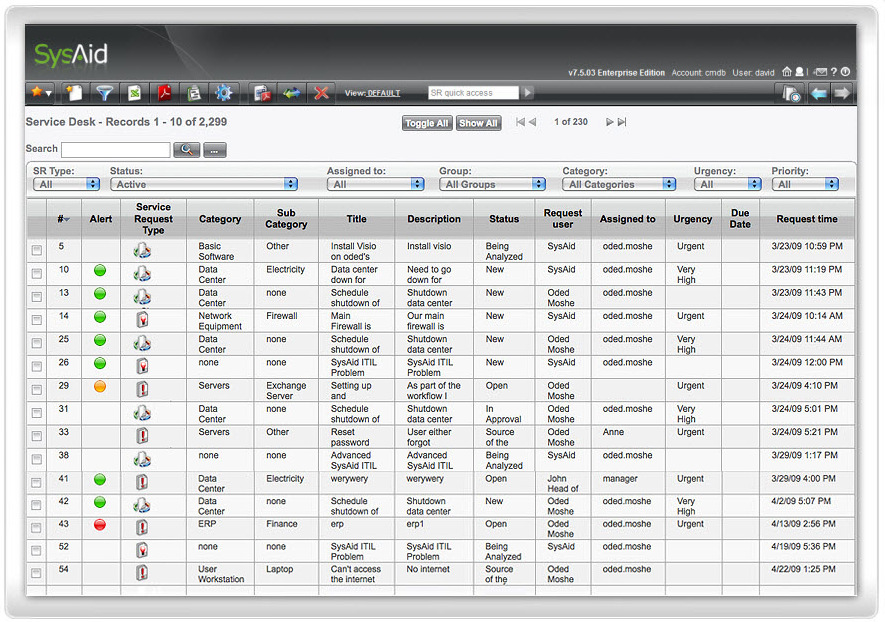This screenshot has height=622, width=885.
Task: Open the user profile icon in header
Action: 799,72
